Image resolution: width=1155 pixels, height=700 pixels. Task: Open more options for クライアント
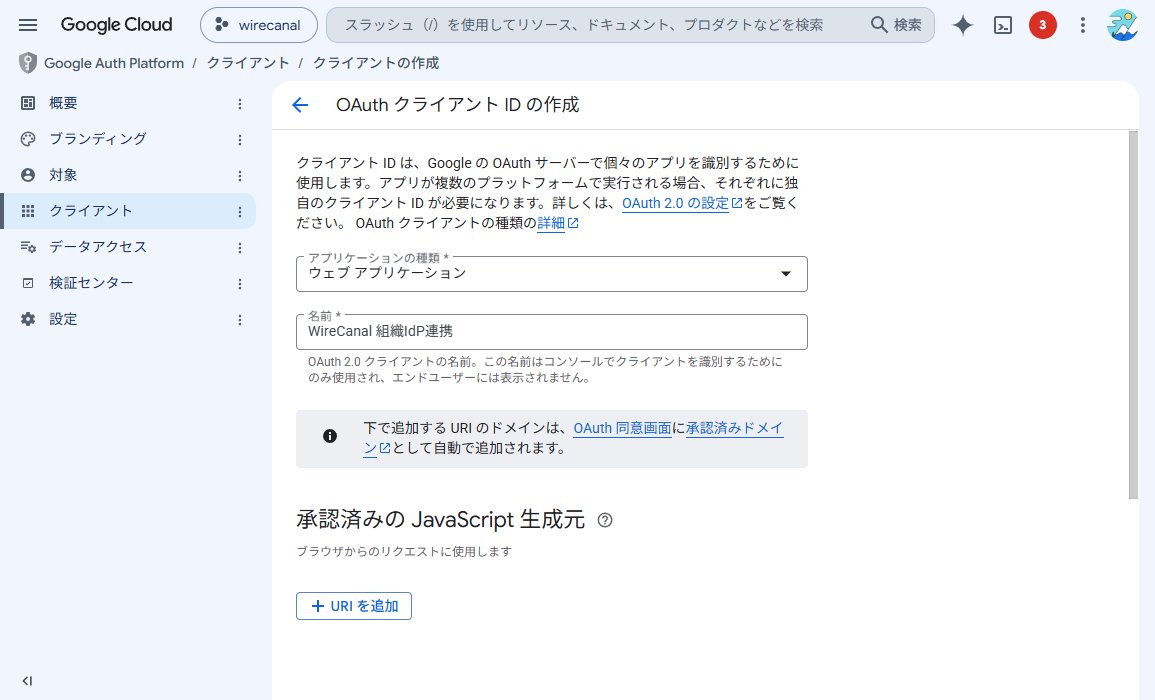(x=239, y=212)
